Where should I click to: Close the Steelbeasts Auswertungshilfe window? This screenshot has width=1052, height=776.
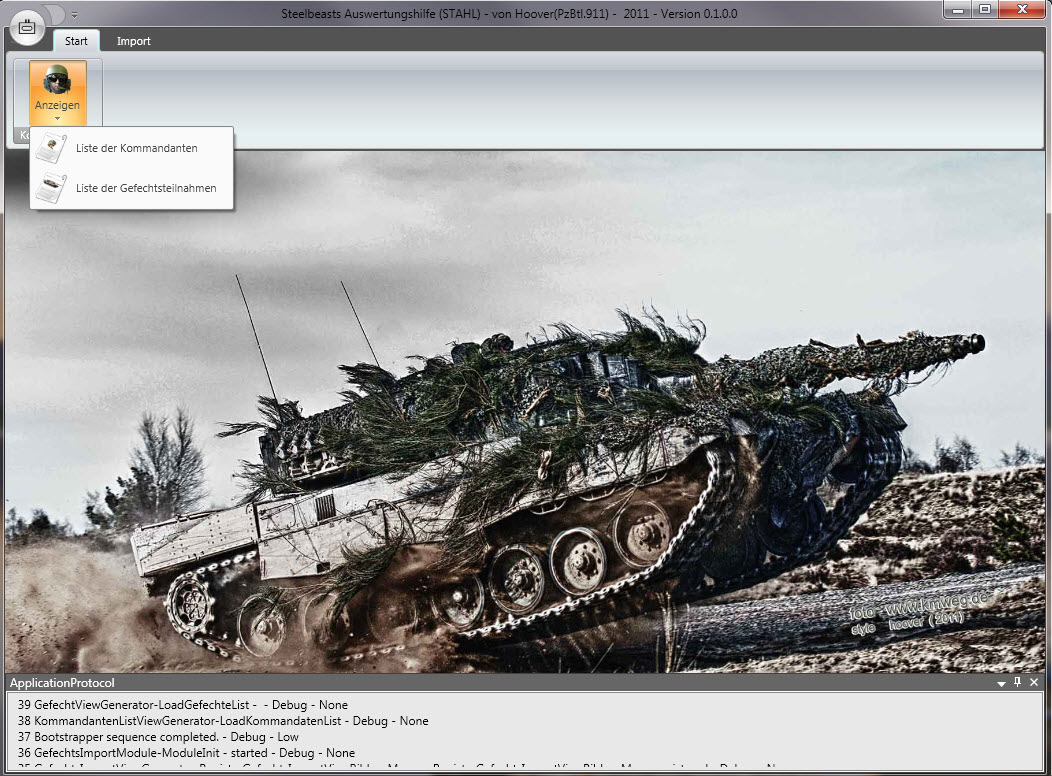(1021, 9)
